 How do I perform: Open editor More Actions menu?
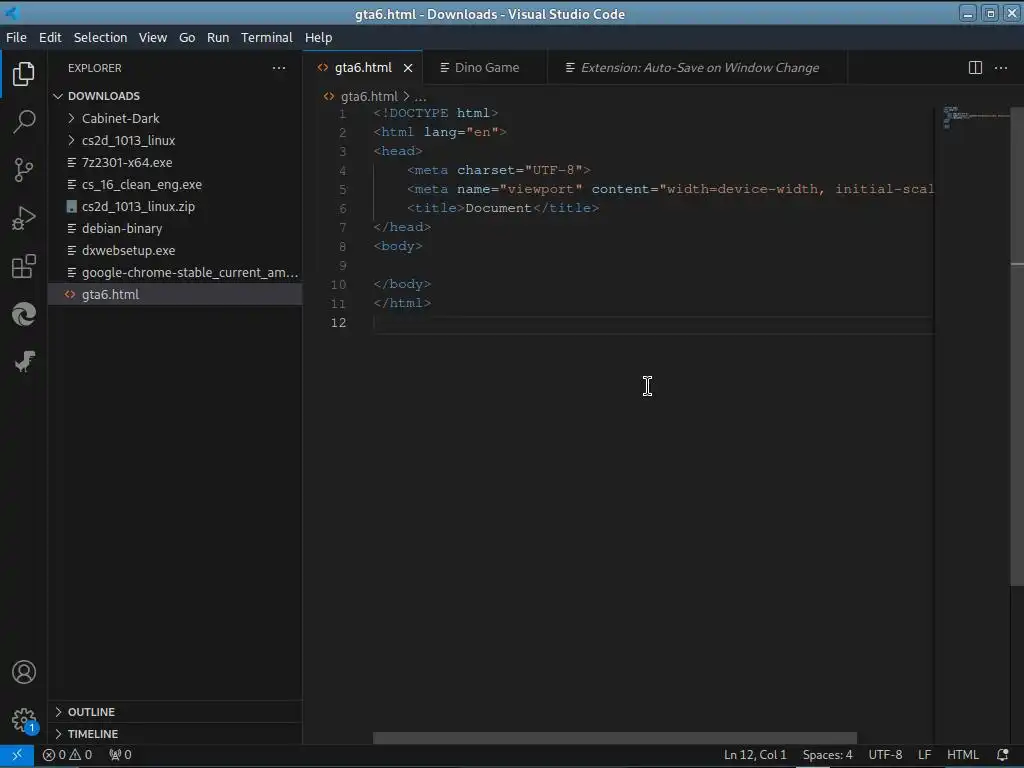pos(1000,68)
